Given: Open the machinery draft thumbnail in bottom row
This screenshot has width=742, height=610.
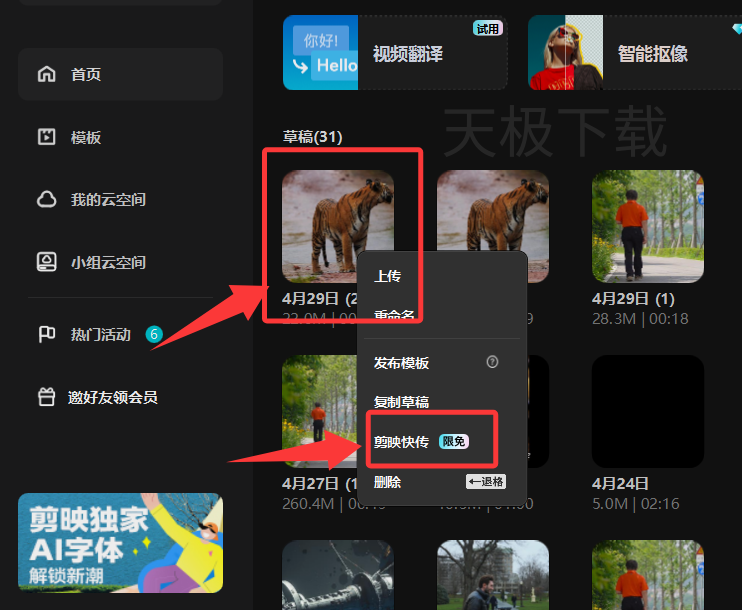Looking at the screenshot, I should pyautogui.click(x=338, y=575).
